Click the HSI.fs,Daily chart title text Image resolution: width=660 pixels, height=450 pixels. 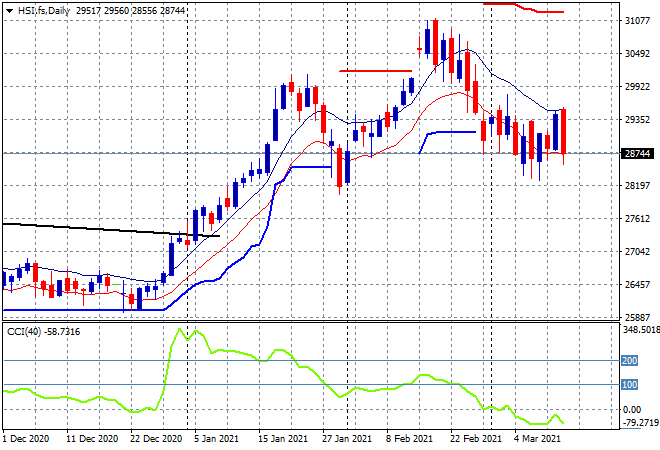44,11
